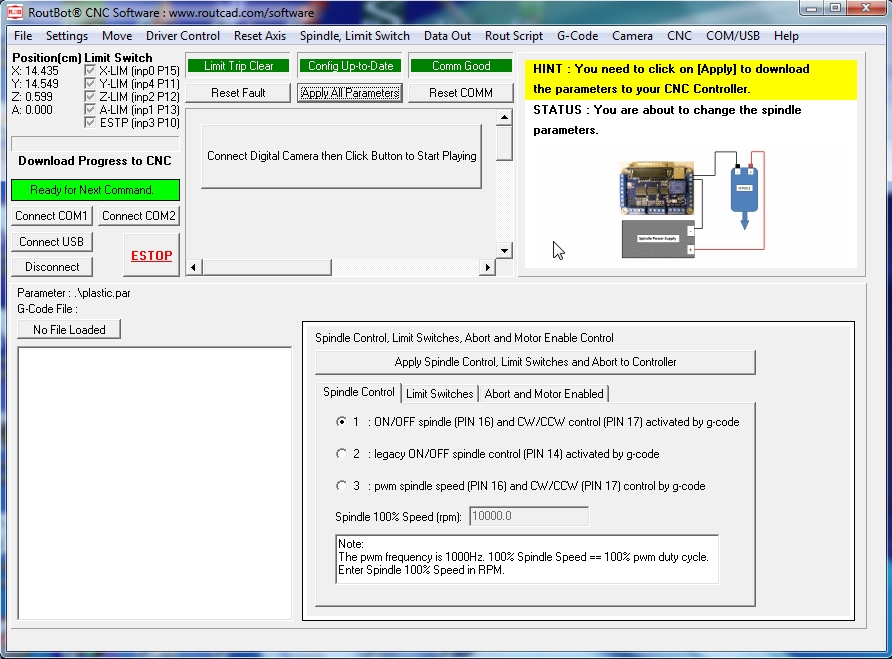Click the Parameter .\plastic.par label
The height and width of the screenshot is (659, 892).
73,293
